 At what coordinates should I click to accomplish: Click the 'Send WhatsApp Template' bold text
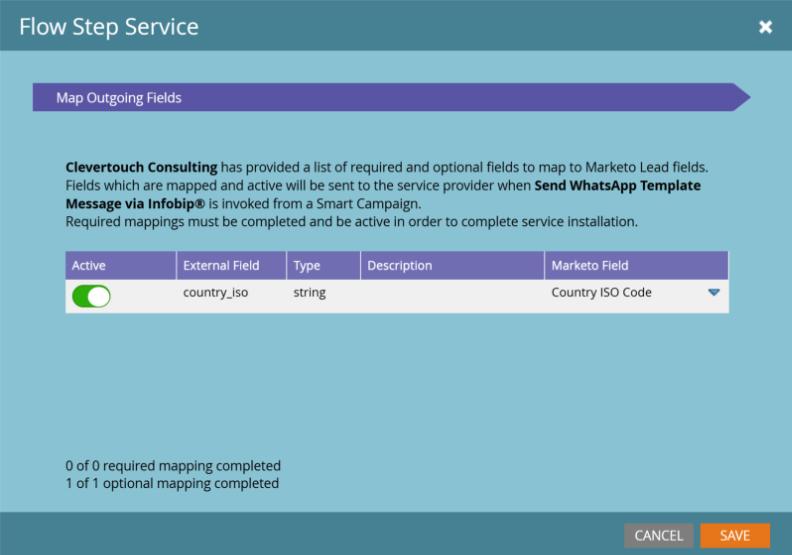618,185
